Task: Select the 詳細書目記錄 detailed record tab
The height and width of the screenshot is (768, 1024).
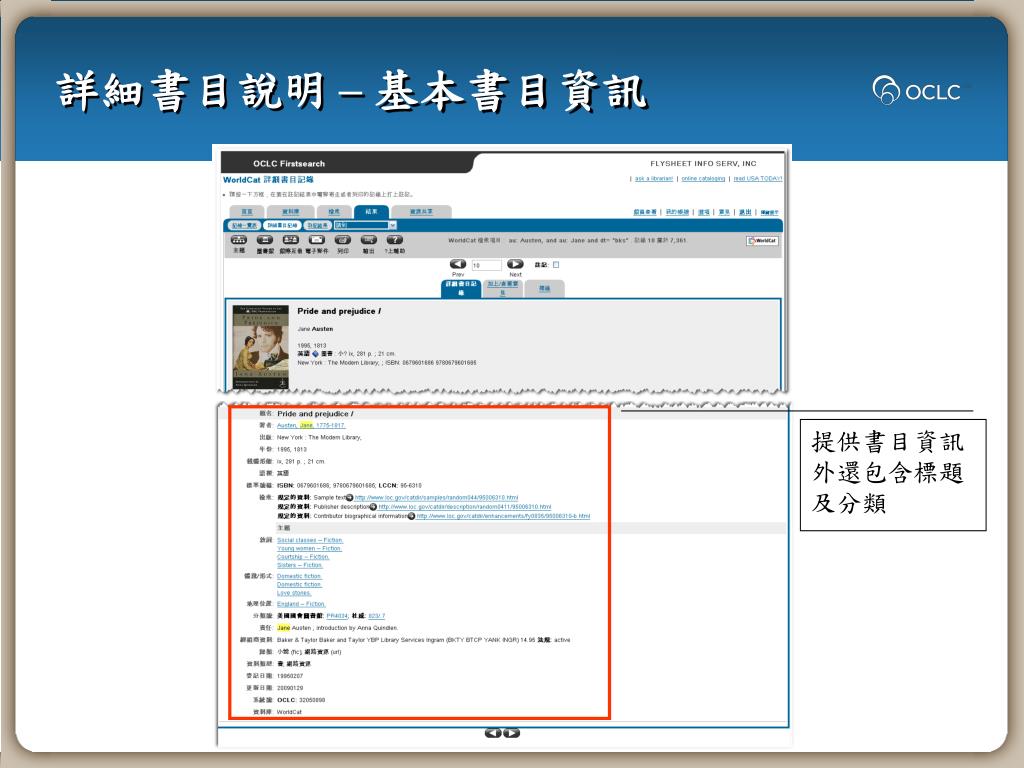Action: (x=461, y=289)
